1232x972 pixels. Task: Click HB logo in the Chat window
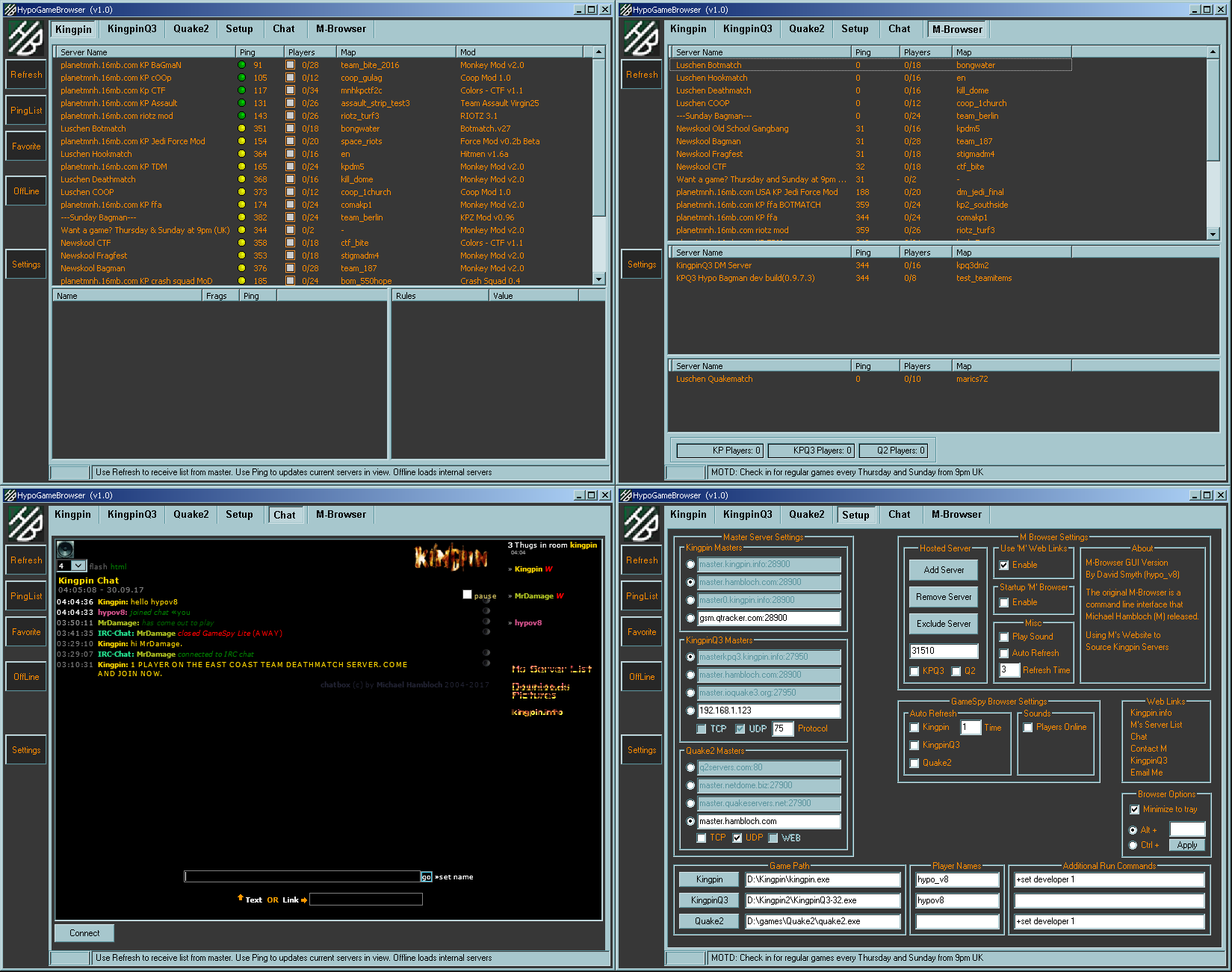pyautogui.click(x=26, y=523)
